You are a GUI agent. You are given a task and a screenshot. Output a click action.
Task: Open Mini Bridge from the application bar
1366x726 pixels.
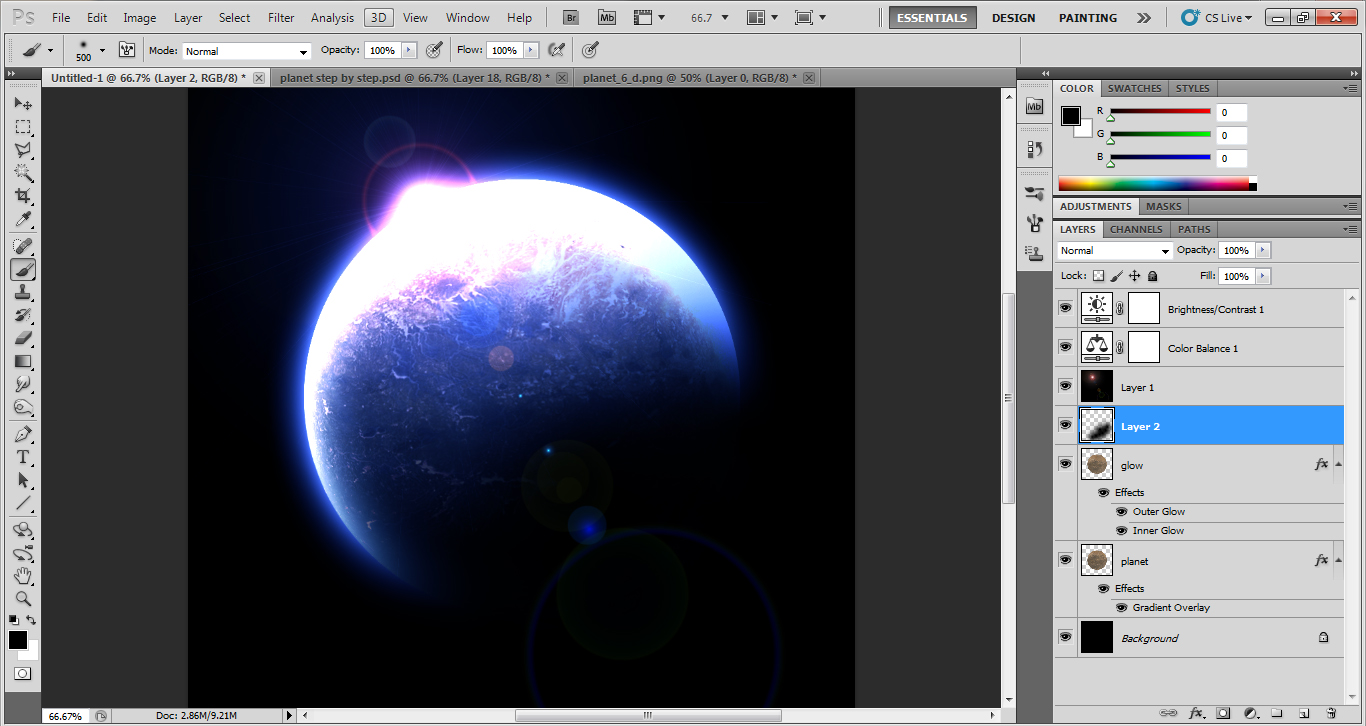pos(606,17)
